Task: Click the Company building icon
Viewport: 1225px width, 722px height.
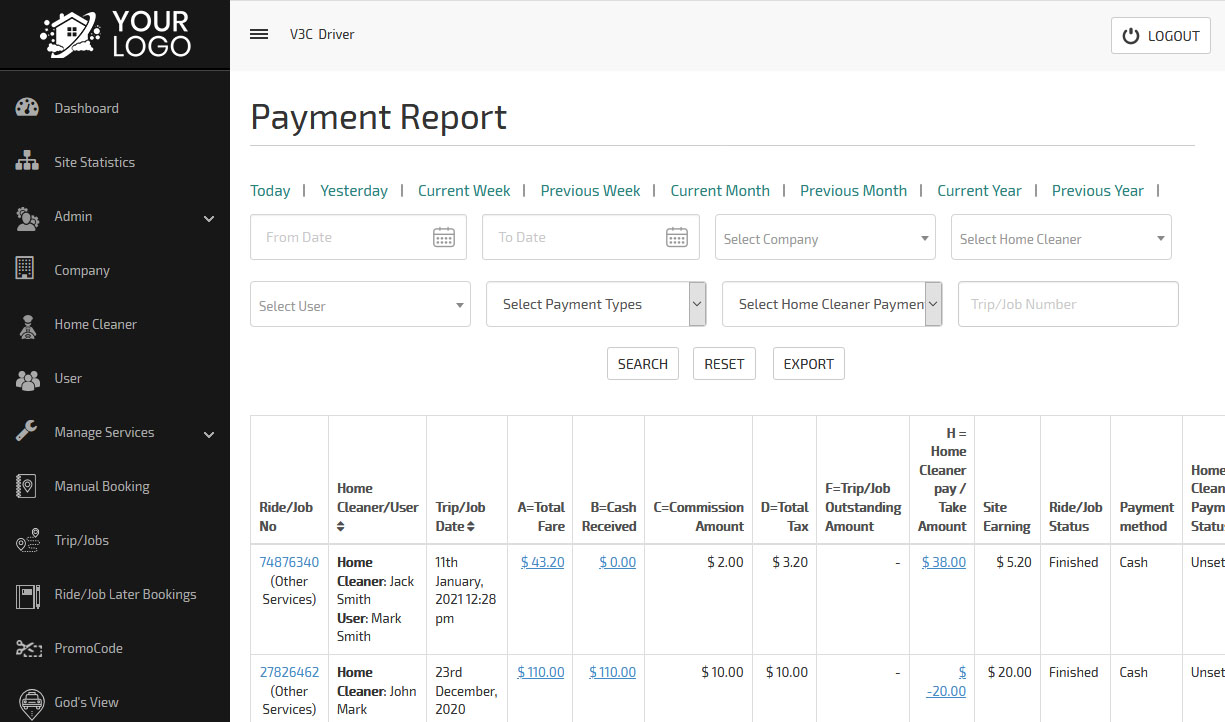Action: tap(26, 269)
